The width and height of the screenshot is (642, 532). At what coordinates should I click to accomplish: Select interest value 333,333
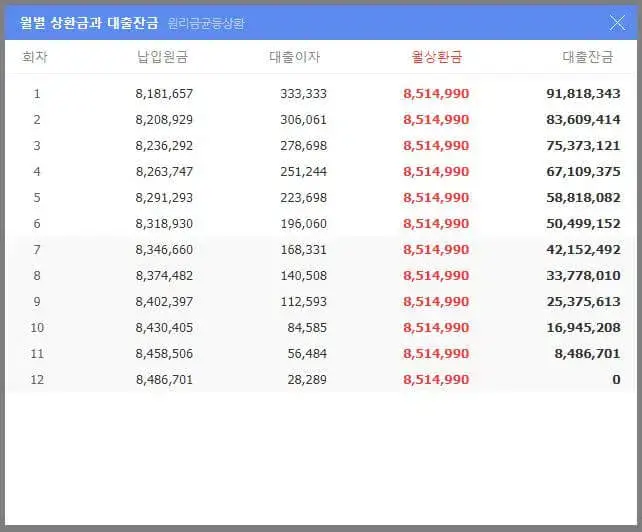pyautogui.click(x=303, y=94)
